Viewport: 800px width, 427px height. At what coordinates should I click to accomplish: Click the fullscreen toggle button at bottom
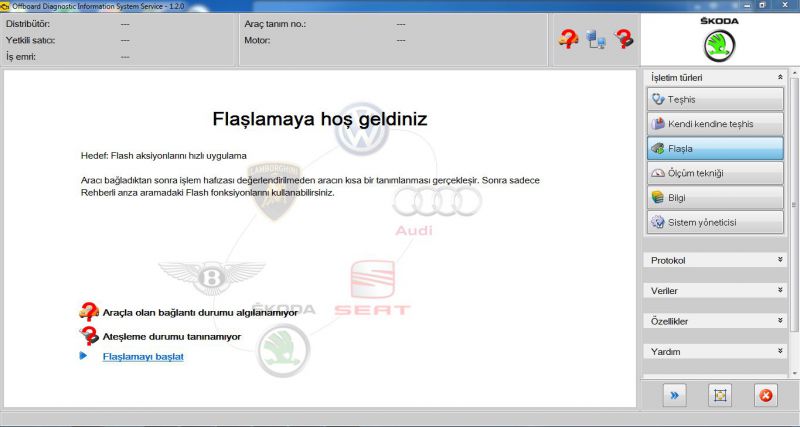(720, 395)
